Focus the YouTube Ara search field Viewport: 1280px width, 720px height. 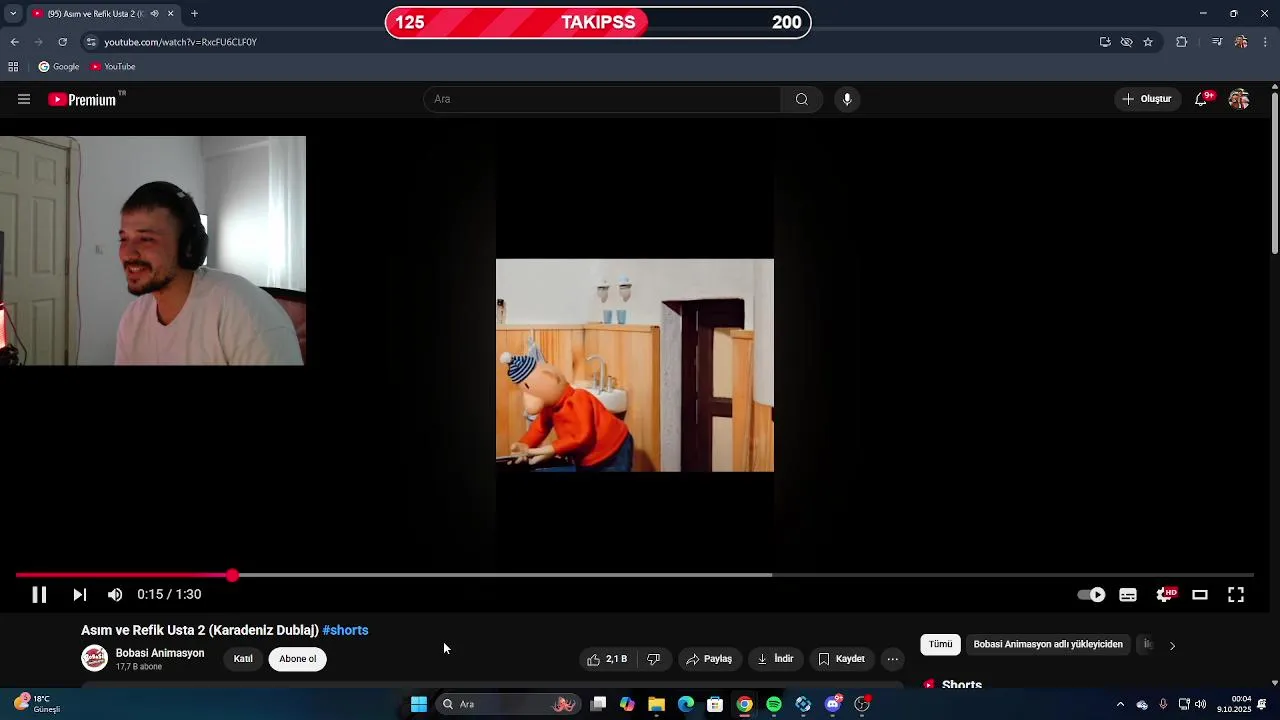(603, 99)
